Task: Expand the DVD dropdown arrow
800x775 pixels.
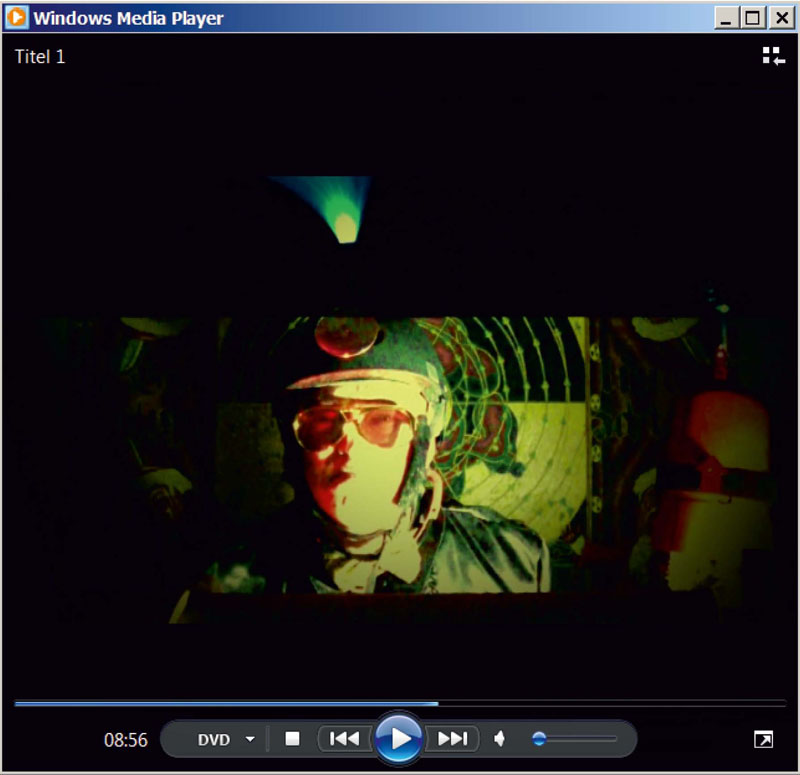Action: [x=250, y=739]
